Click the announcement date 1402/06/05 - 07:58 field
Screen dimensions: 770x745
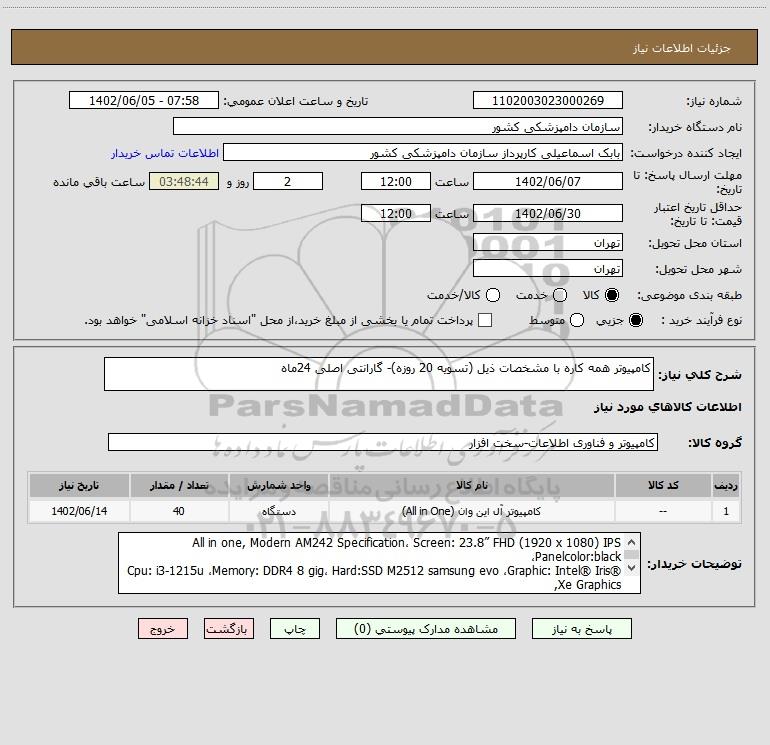(144, 101)
